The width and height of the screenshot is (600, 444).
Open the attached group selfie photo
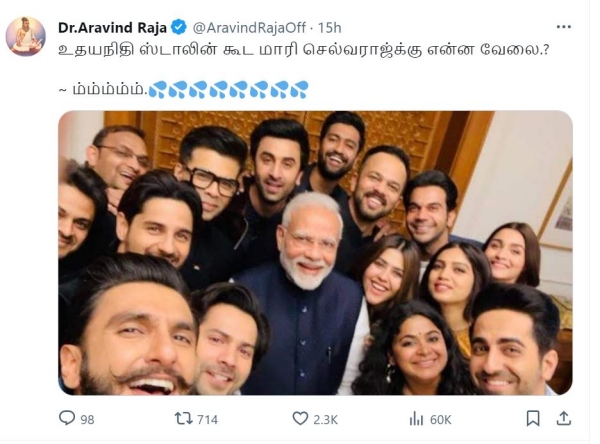314,252
